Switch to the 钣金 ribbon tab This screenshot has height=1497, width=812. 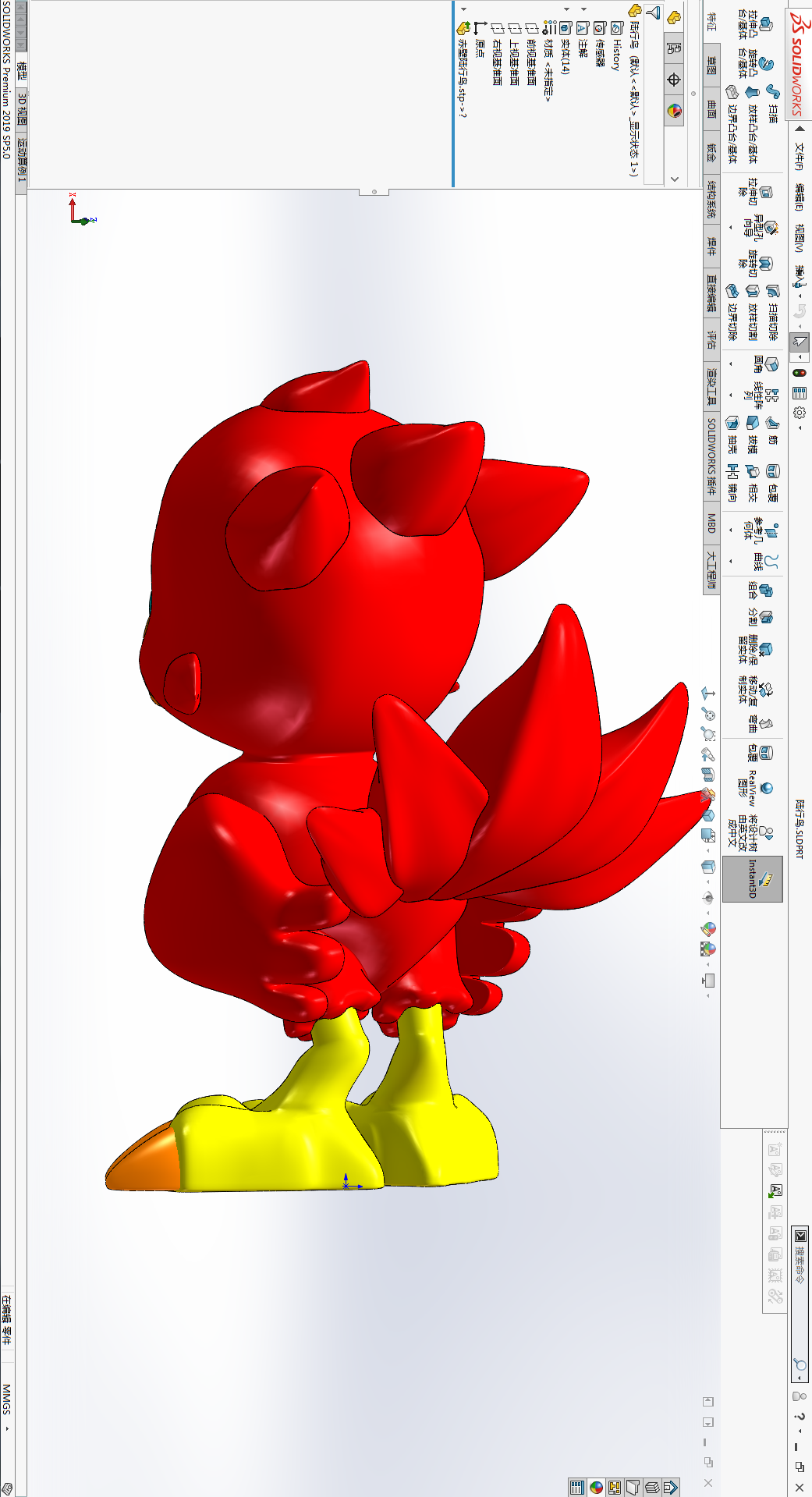pos(711,152)
